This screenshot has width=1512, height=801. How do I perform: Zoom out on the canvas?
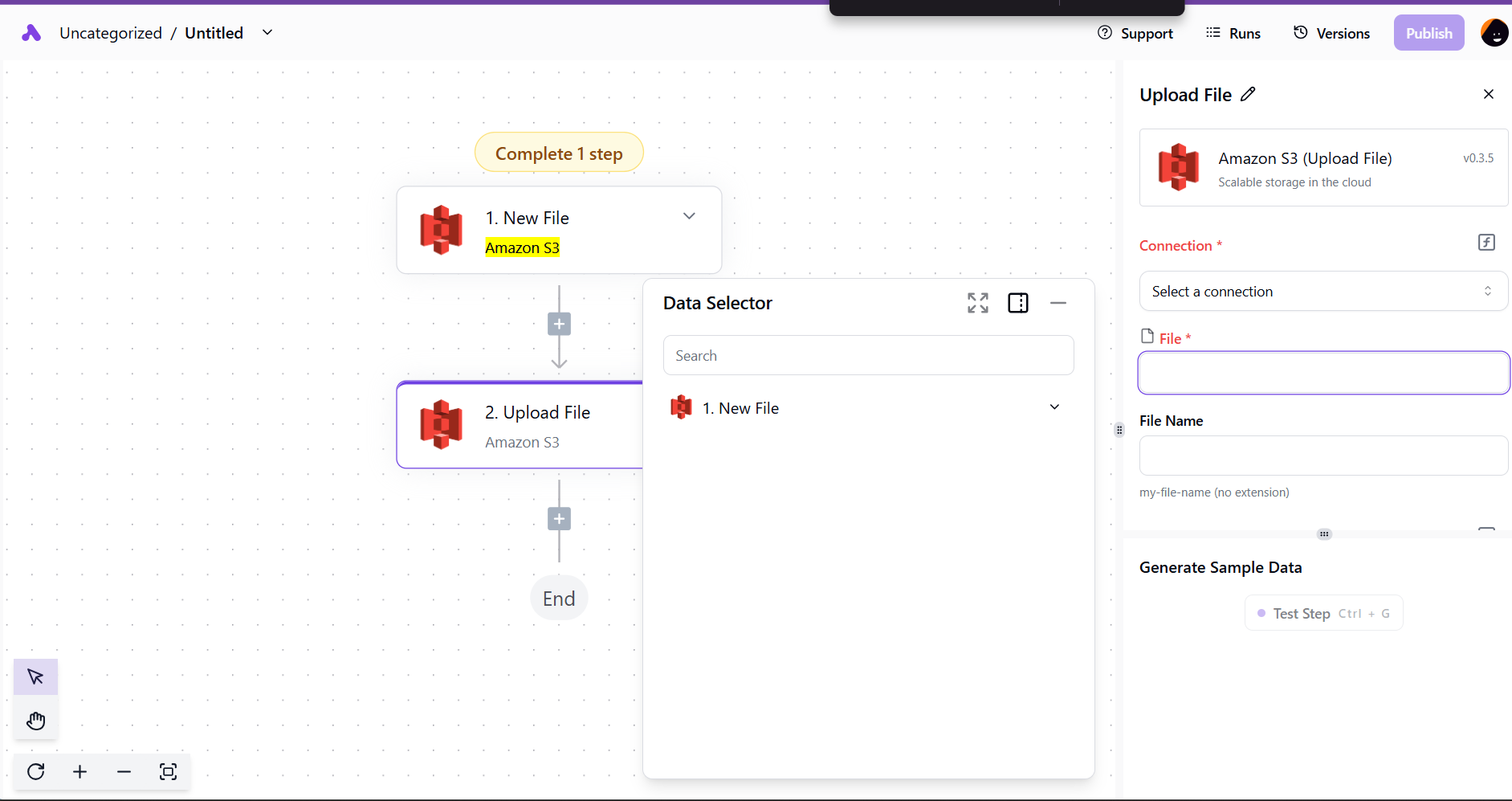point(124,772)
